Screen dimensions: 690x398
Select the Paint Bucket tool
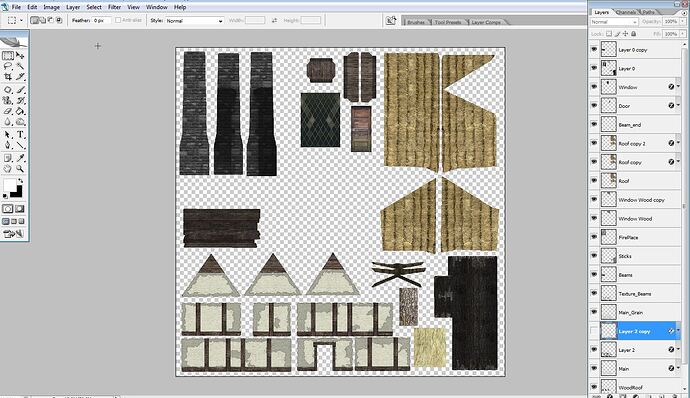pyautogui.click(x=20, y=111)
